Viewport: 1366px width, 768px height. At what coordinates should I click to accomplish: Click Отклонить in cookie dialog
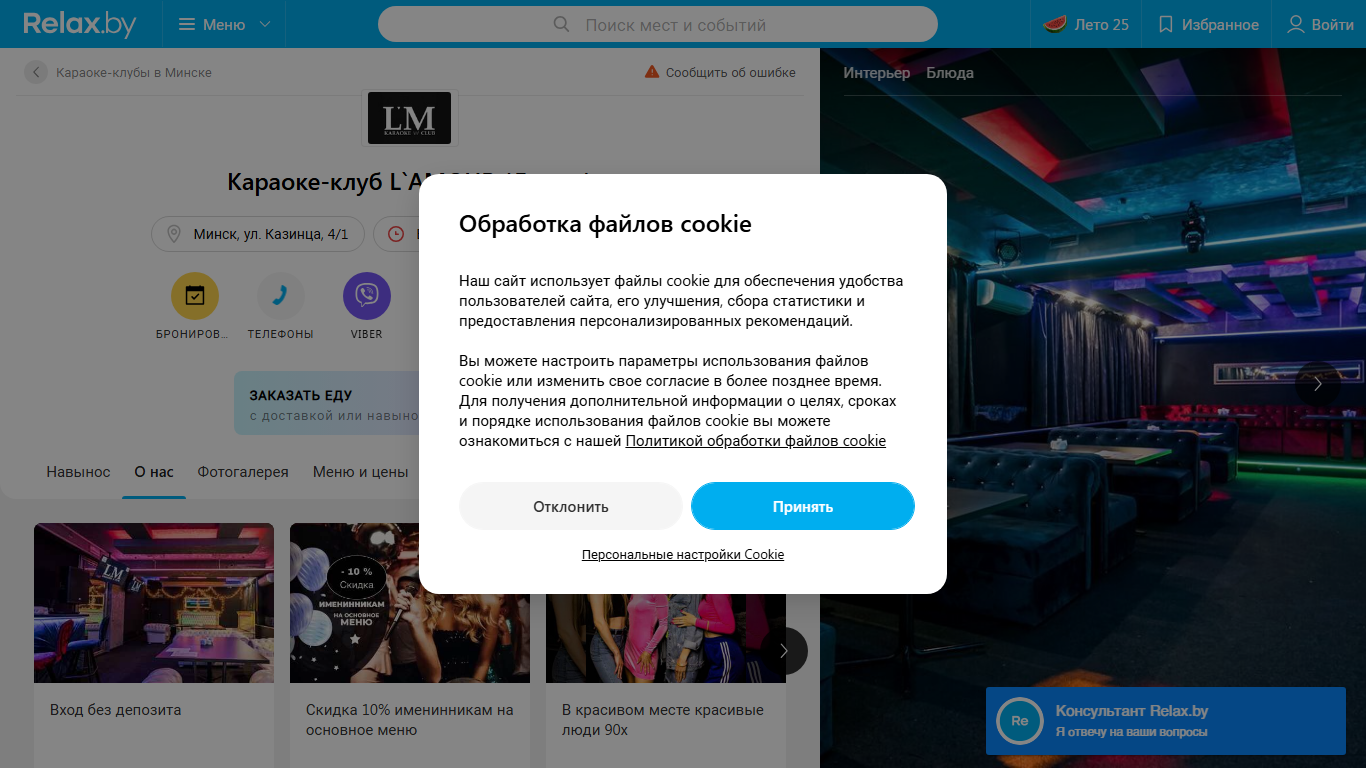pos(571,506)
